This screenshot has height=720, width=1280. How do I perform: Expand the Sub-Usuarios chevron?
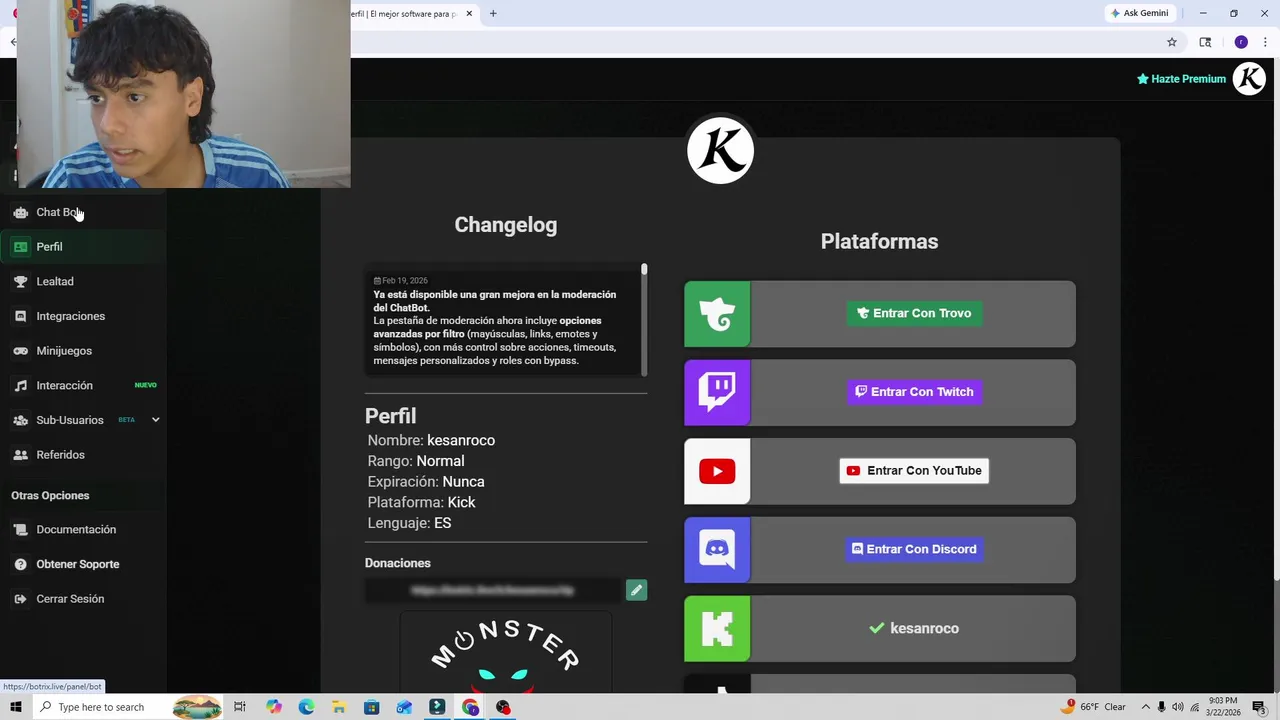(x=155, y=420)
